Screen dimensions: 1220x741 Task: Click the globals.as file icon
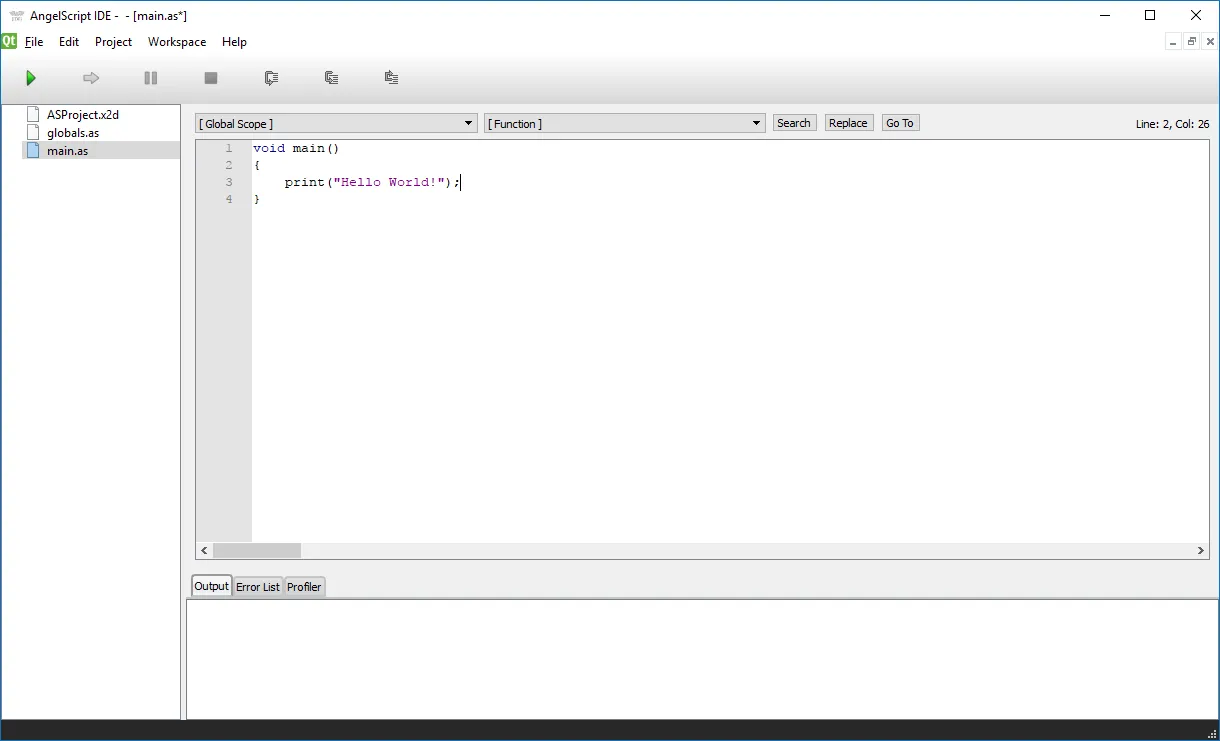(33, 132)
